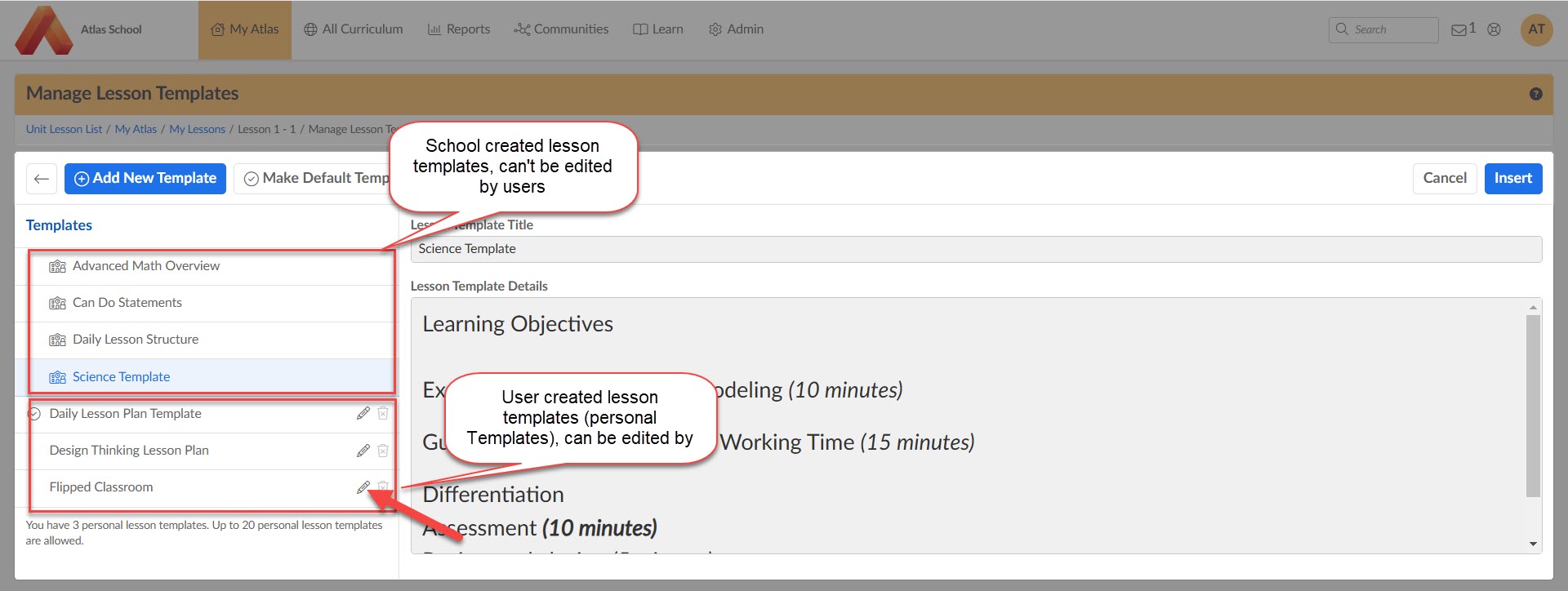The width and height of the screenshot is (1568, 591).
Task: Open the AT user avatar menu
Action: pos(1536,29)
